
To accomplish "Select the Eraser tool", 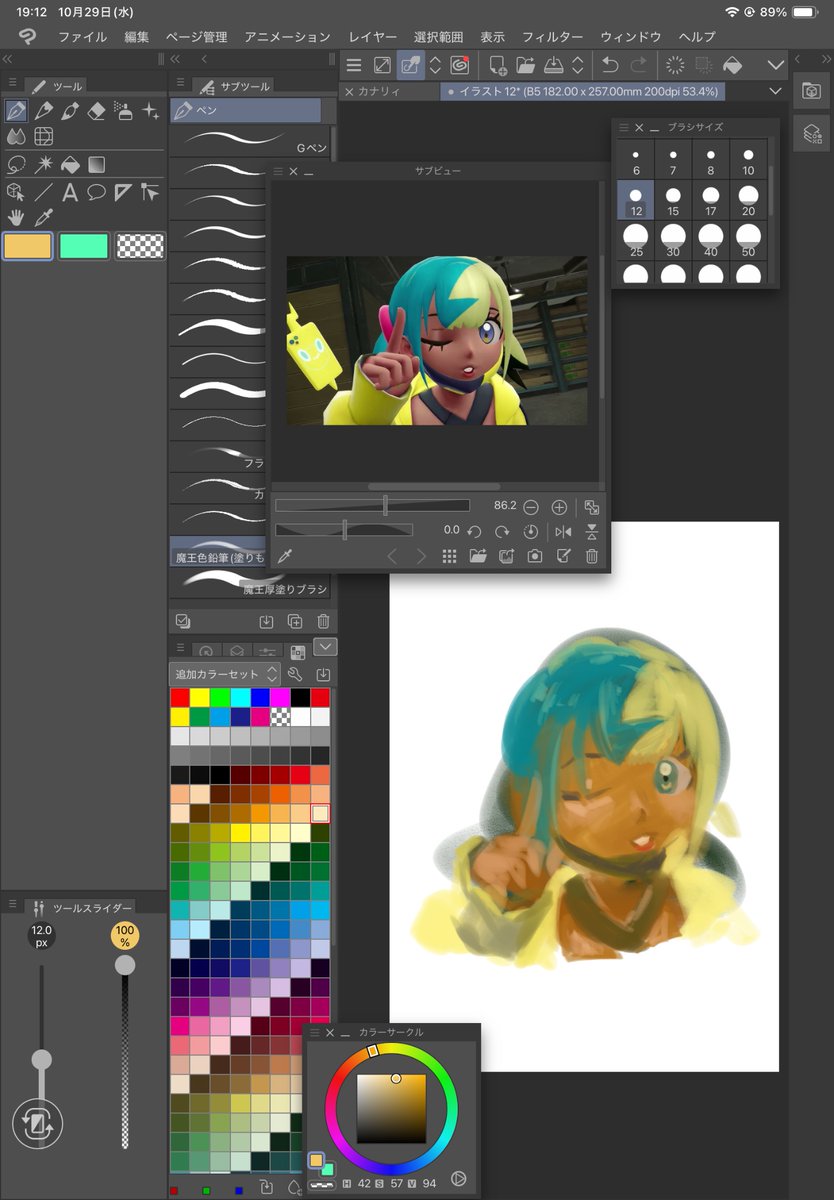I will tap(97, 111).
